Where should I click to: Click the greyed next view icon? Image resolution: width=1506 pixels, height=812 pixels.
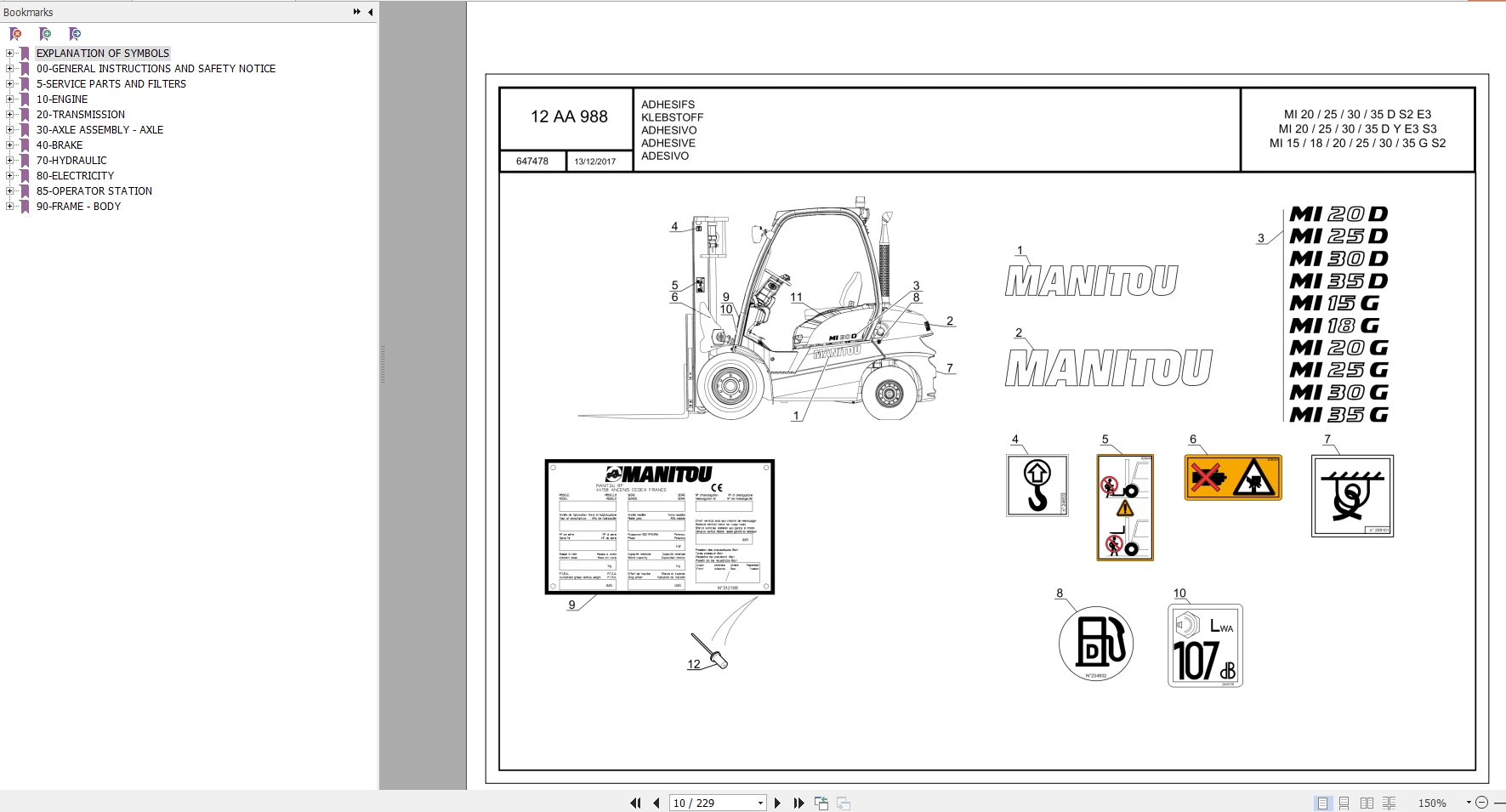point(844,803)
